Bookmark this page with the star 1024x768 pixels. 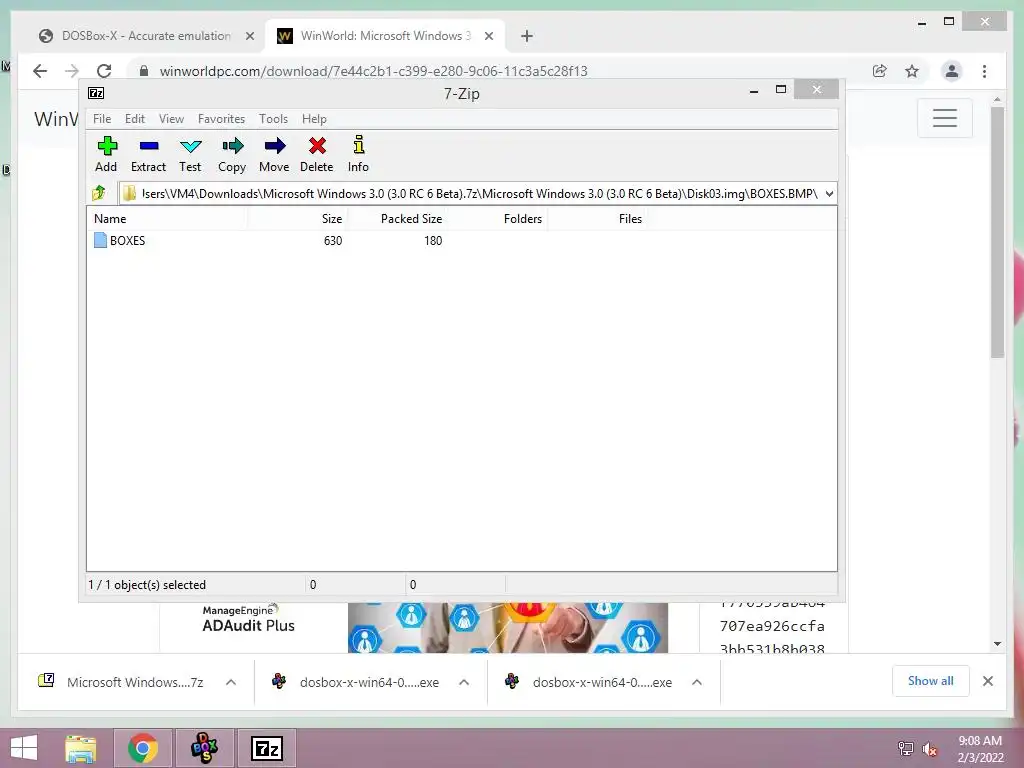912,71
